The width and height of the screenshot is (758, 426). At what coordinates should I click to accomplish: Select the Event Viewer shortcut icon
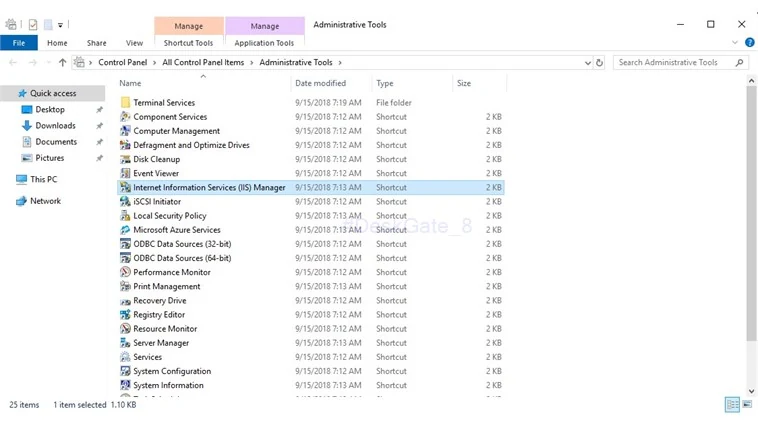click(x=125, y=173)
